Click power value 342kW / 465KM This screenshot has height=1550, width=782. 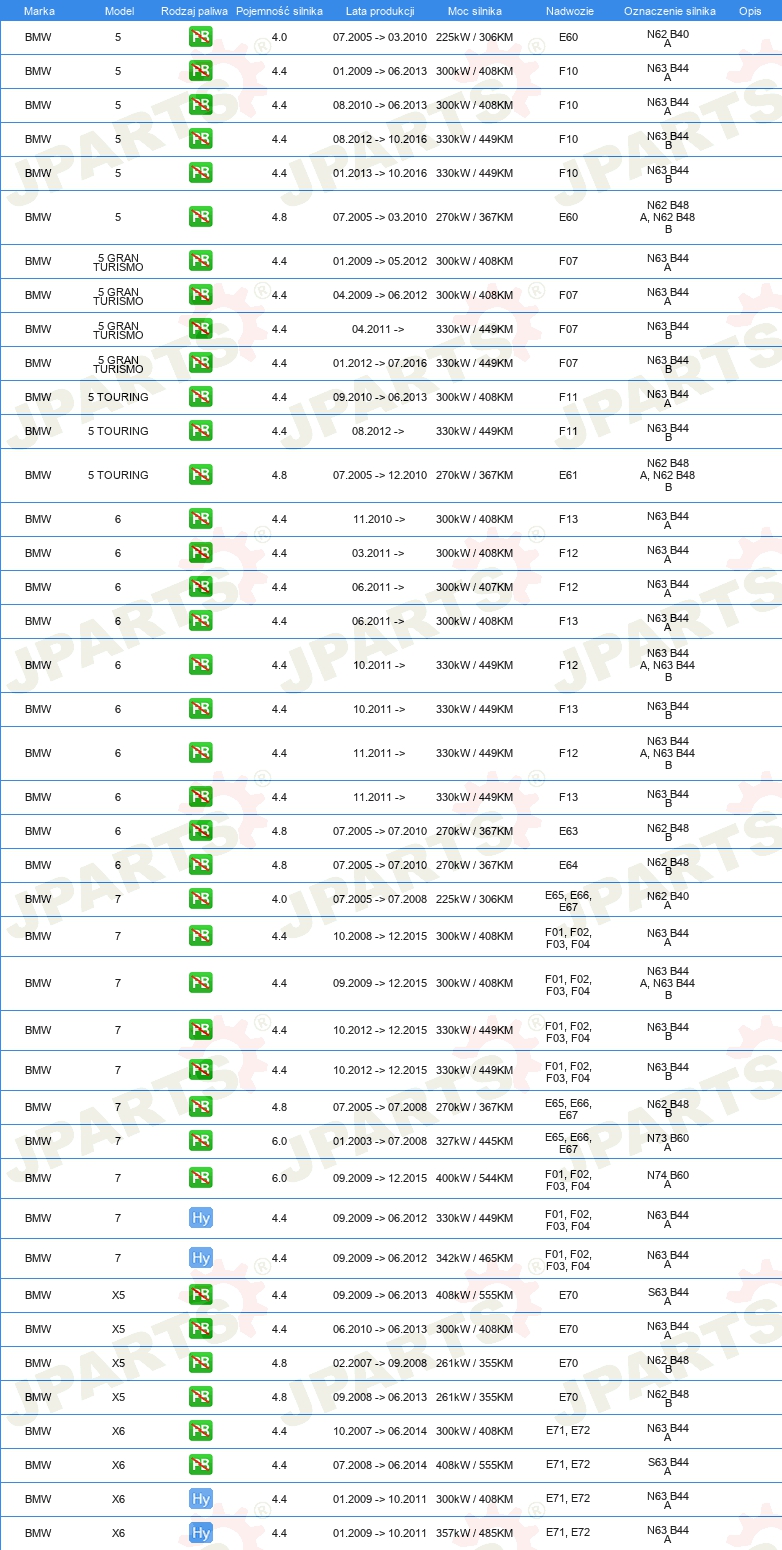pos(474,1258)
